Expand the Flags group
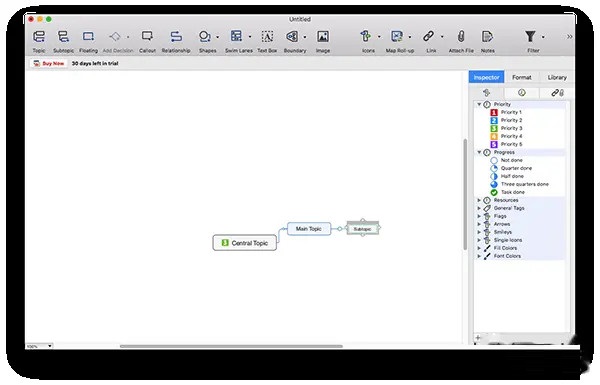This screenshot has height=385, width=600. pyautogui.click(x=479, y=216)
